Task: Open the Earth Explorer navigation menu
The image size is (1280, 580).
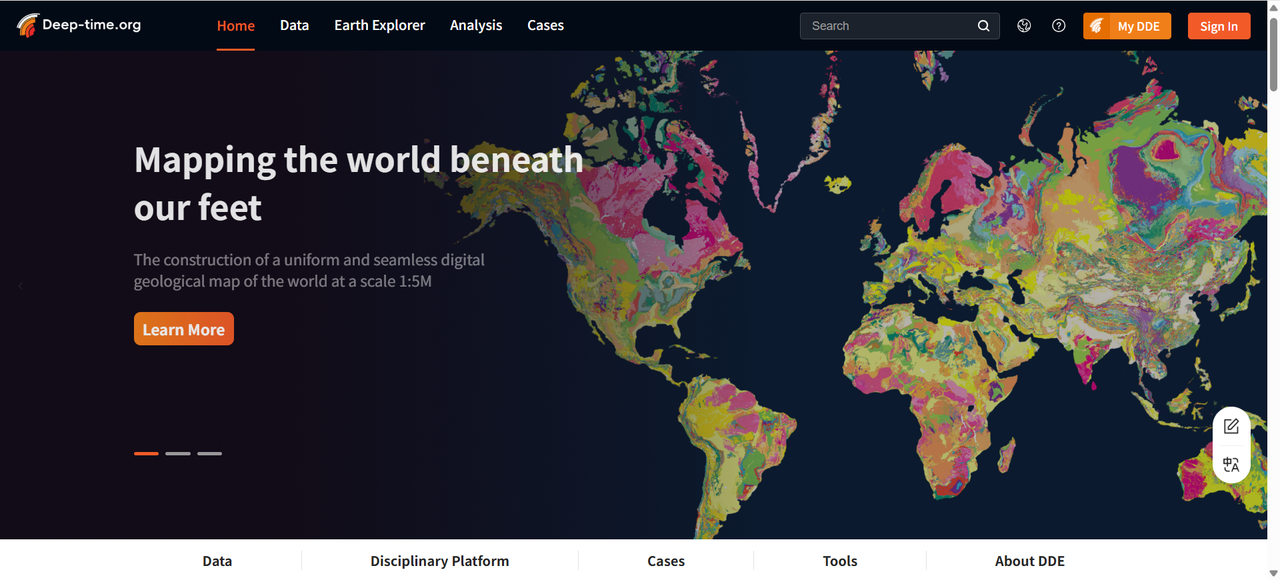Action: pos(379,25)
